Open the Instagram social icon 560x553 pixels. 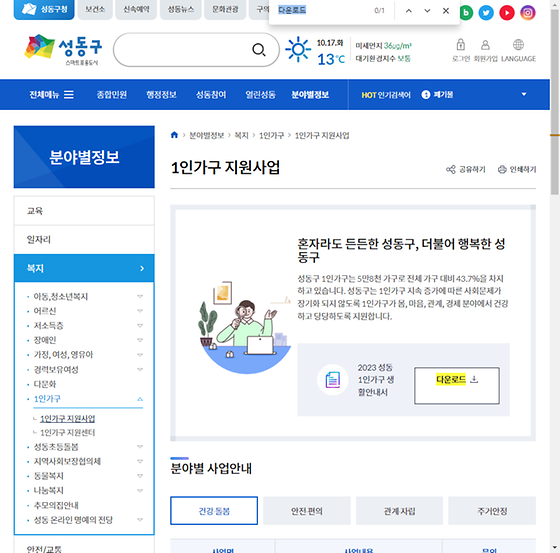(528, 13)
